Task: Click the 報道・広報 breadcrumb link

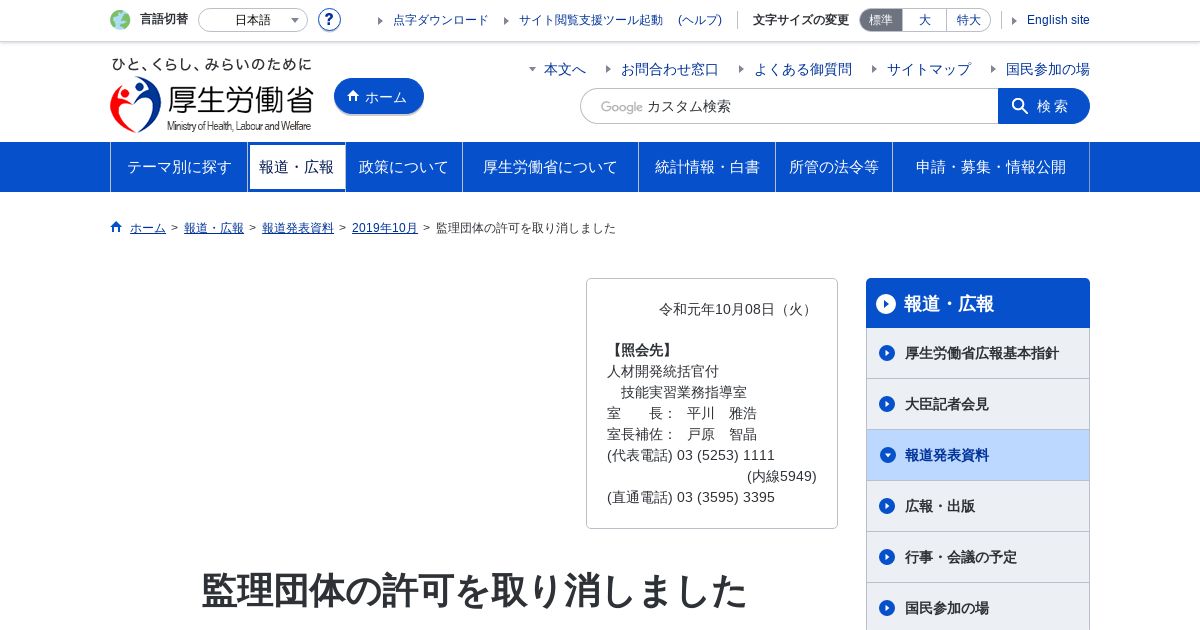Action: click(x=214, y=228)
